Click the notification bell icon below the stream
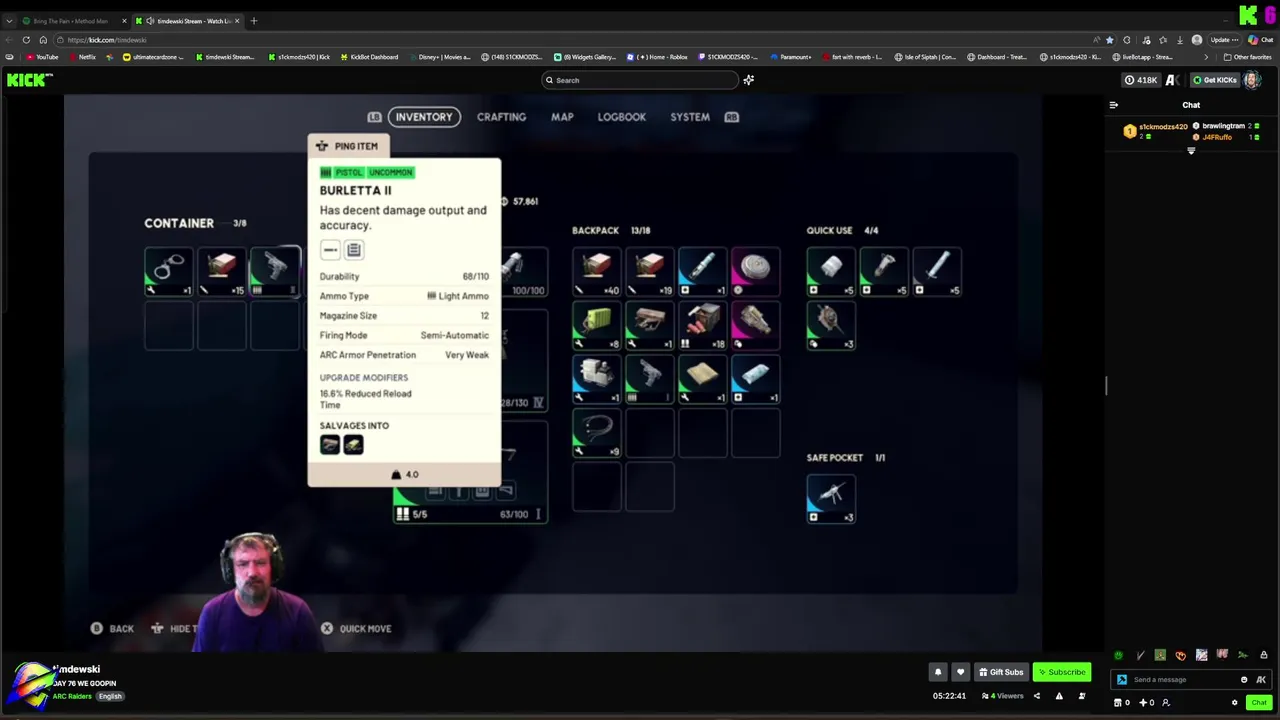 (938, 672)
